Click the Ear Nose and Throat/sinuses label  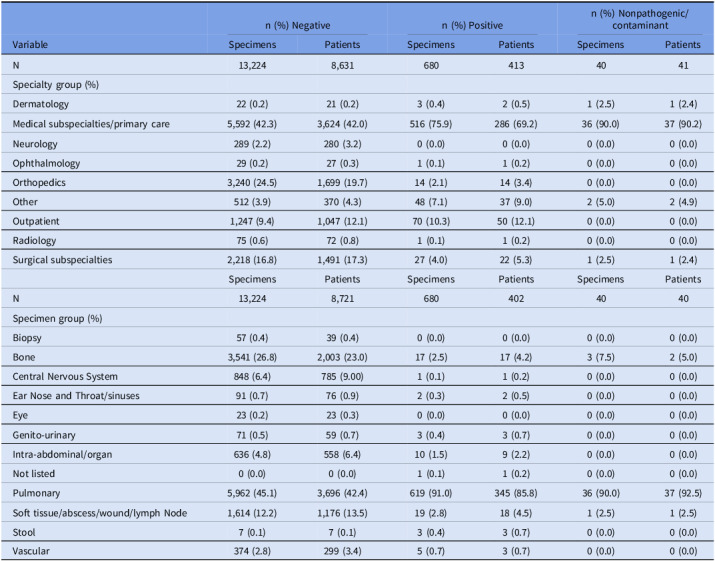76,396
